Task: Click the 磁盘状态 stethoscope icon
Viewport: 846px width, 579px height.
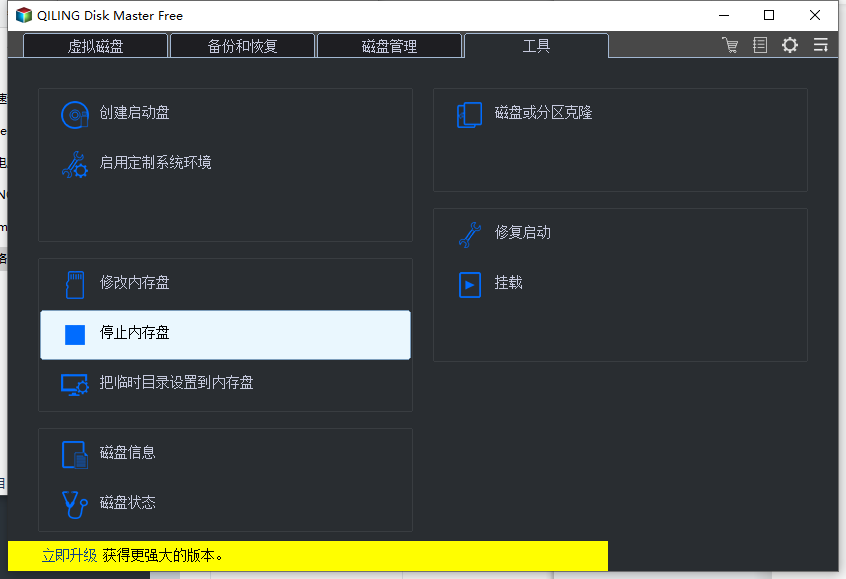Action: [x=74, y=505]
